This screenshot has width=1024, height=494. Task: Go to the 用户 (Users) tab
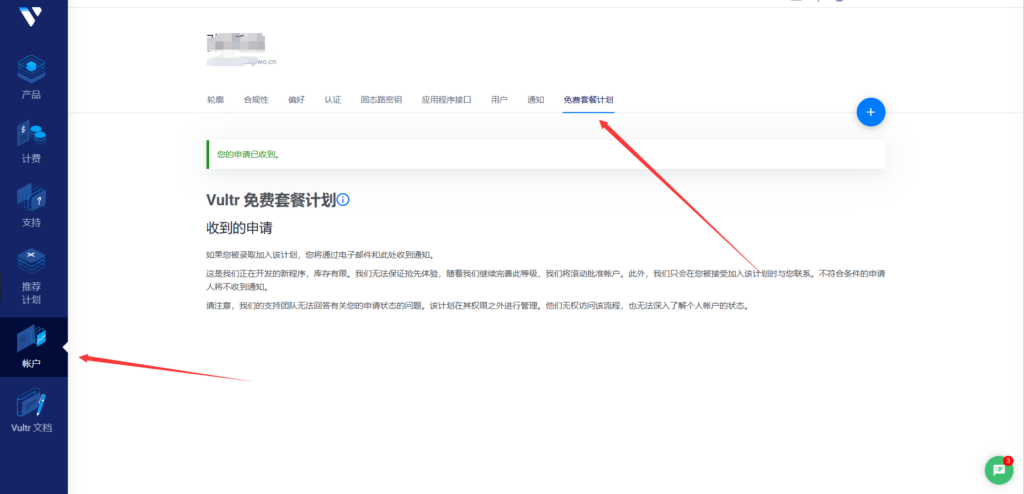(499, 100)
